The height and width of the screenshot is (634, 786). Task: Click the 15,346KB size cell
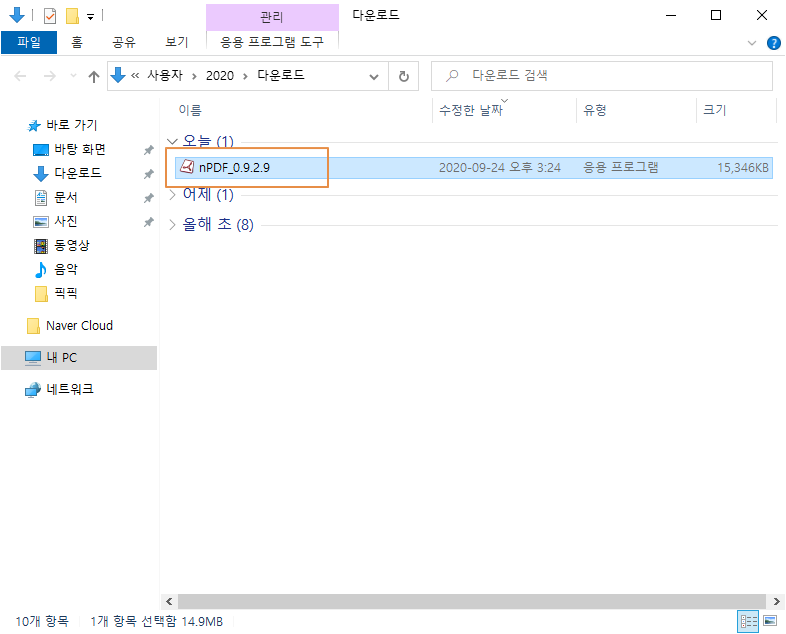(x=742, y=167)
